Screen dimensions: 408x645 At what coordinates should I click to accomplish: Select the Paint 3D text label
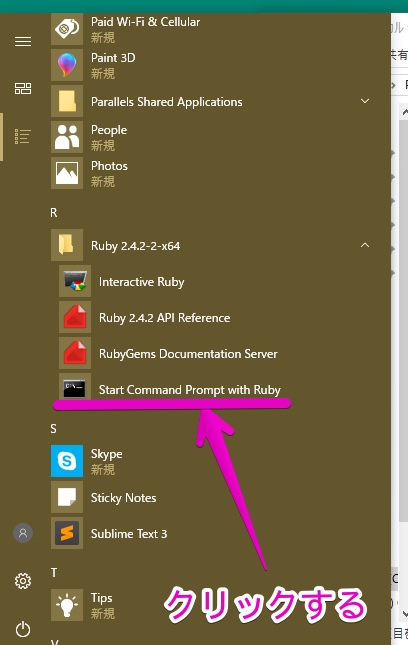(x=113, y=58)
